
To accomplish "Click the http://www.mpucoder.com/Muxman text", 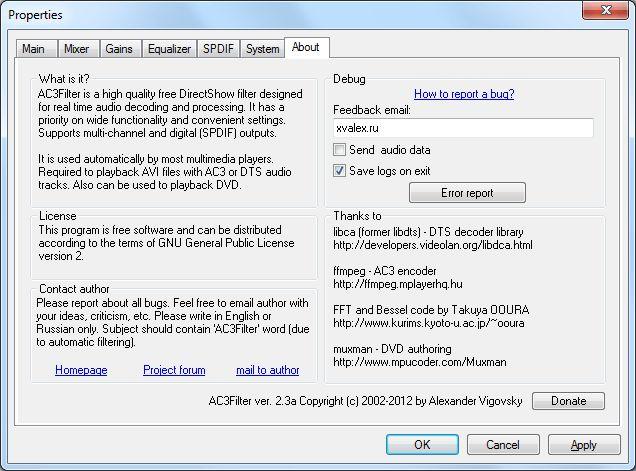I will 420,362.
